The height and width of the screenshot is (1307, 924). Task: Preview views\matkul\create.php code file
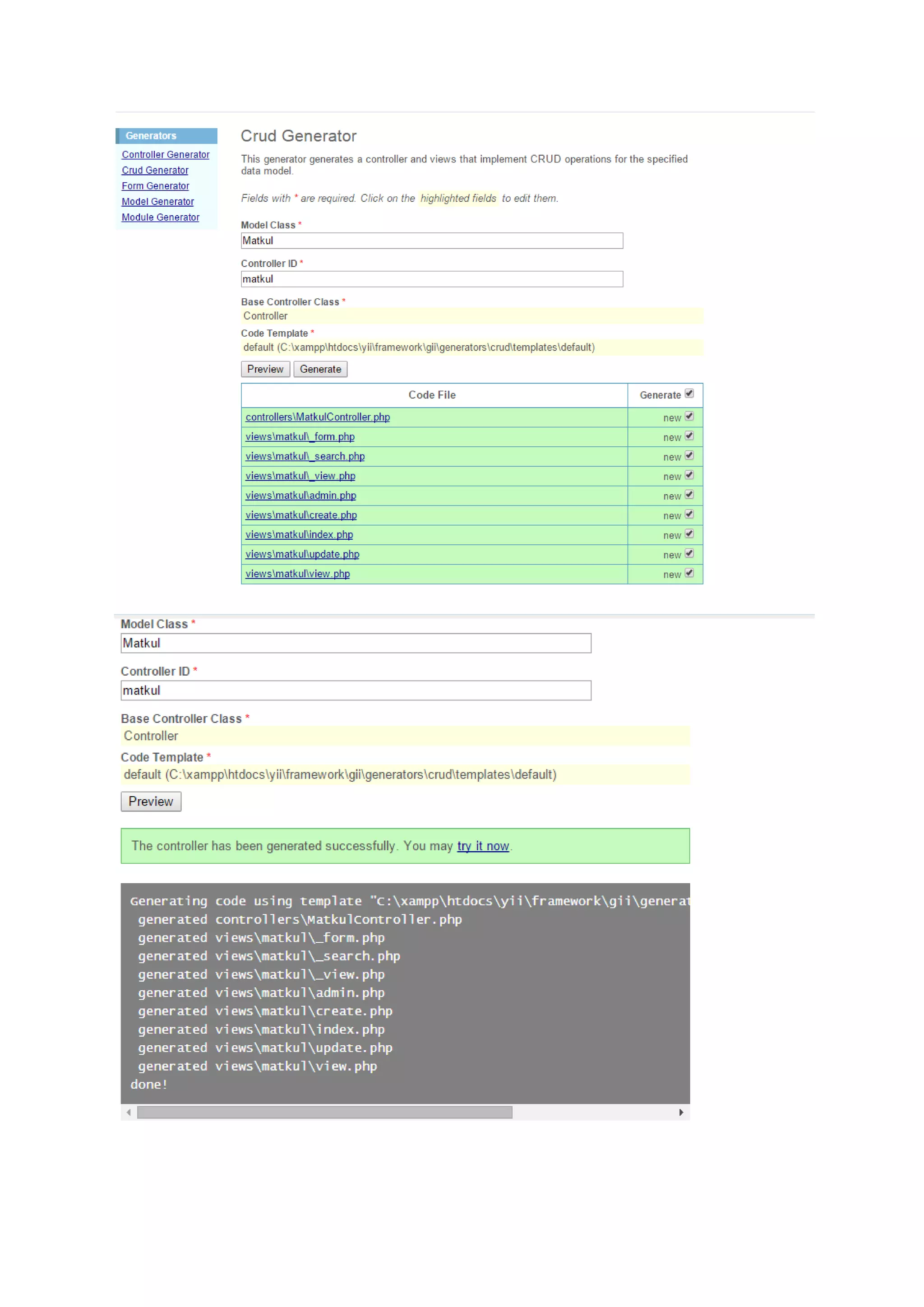[301, 515]
